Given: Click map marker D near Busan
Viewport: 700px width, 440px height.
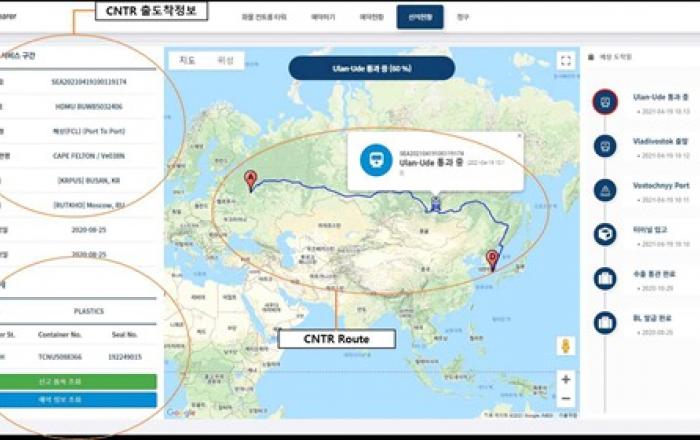Looking at the screenshot, I should [492, 258].
